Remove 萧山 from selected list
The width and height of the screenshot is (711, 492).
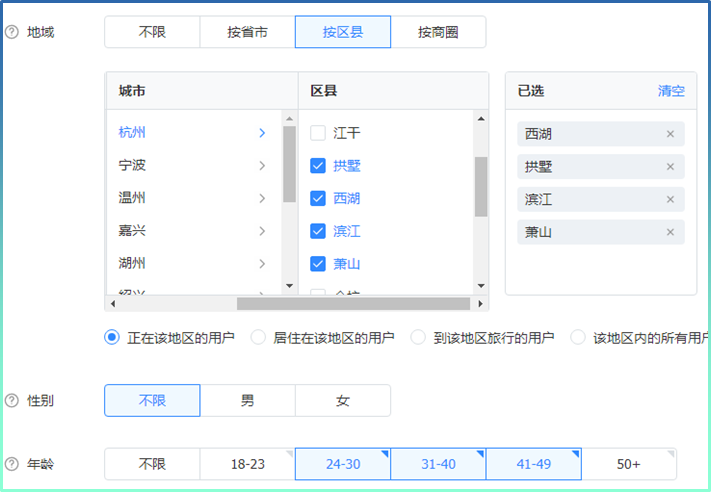tap(670, 232)
